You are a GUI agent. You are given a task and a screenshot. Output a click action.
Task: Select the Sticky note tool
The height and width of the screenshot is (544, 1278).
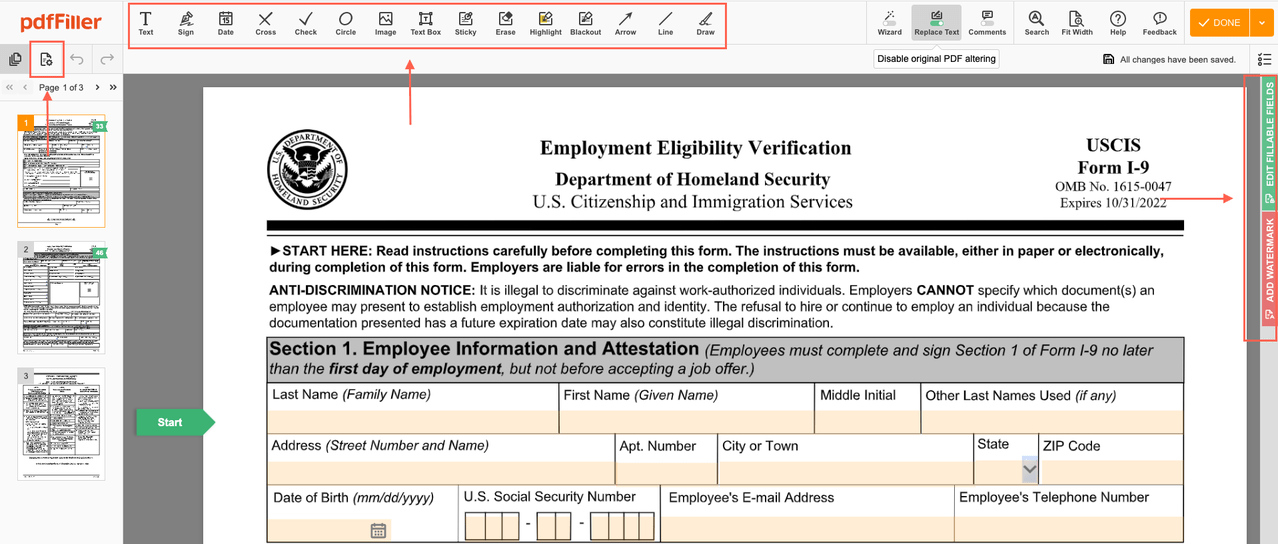(x=466, y=23)
